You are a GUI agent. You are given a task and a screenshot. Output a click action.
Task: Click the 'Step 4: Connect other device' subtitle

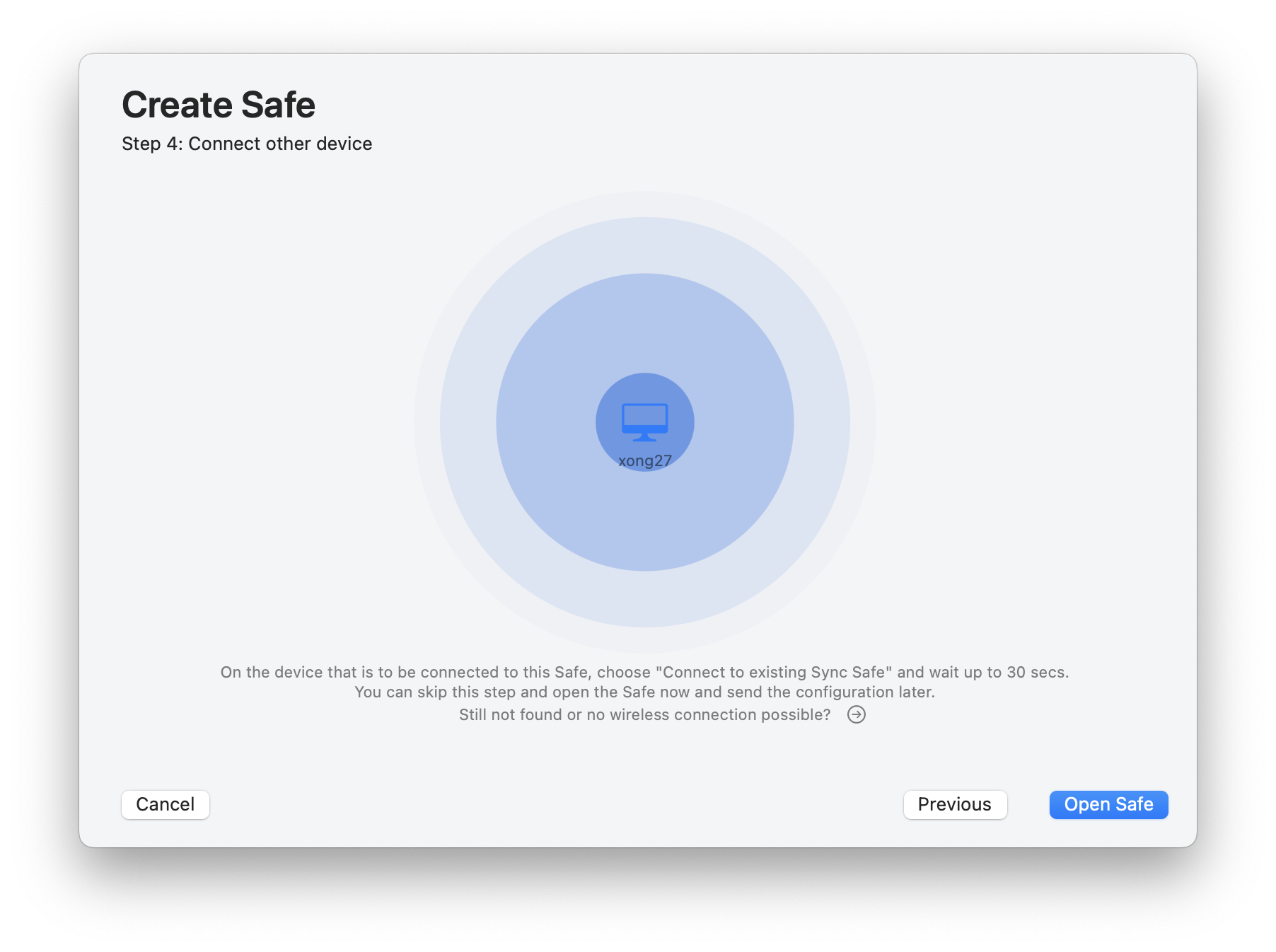[247, 144]
